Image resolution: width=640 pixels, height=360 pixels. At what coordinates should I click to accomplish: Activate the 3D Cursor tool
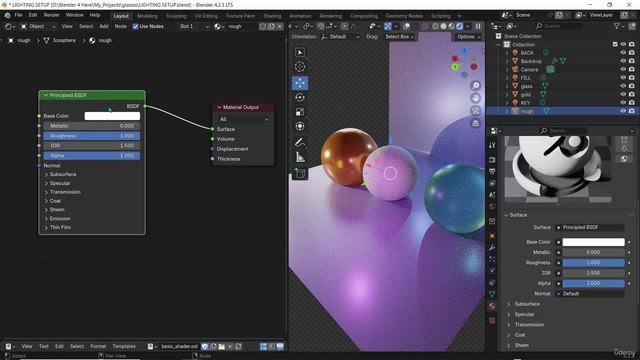(300, 67)
